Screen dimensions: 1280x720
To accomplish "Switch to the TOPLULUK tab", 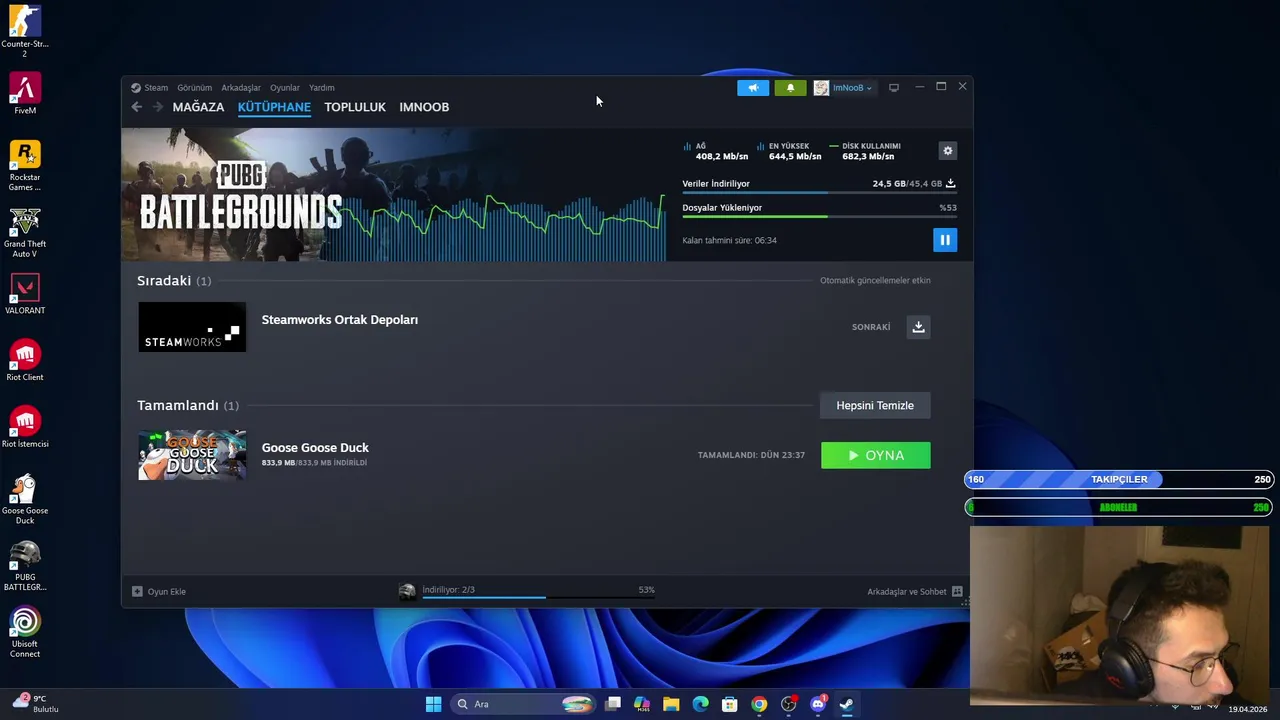I will (355, 107).
